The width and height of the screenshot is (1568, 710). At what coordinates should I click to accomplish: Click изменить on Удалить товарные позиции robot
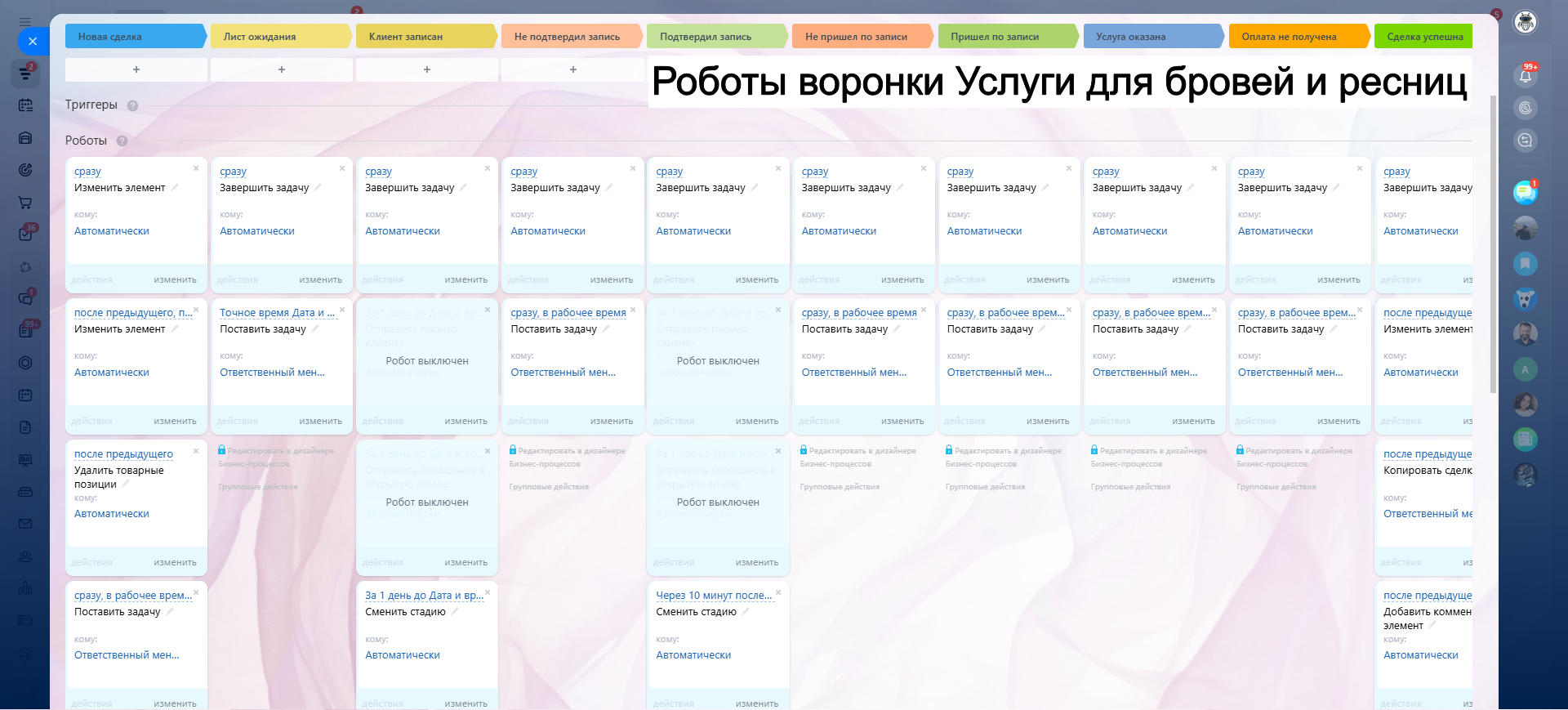[x=175, y=562]
